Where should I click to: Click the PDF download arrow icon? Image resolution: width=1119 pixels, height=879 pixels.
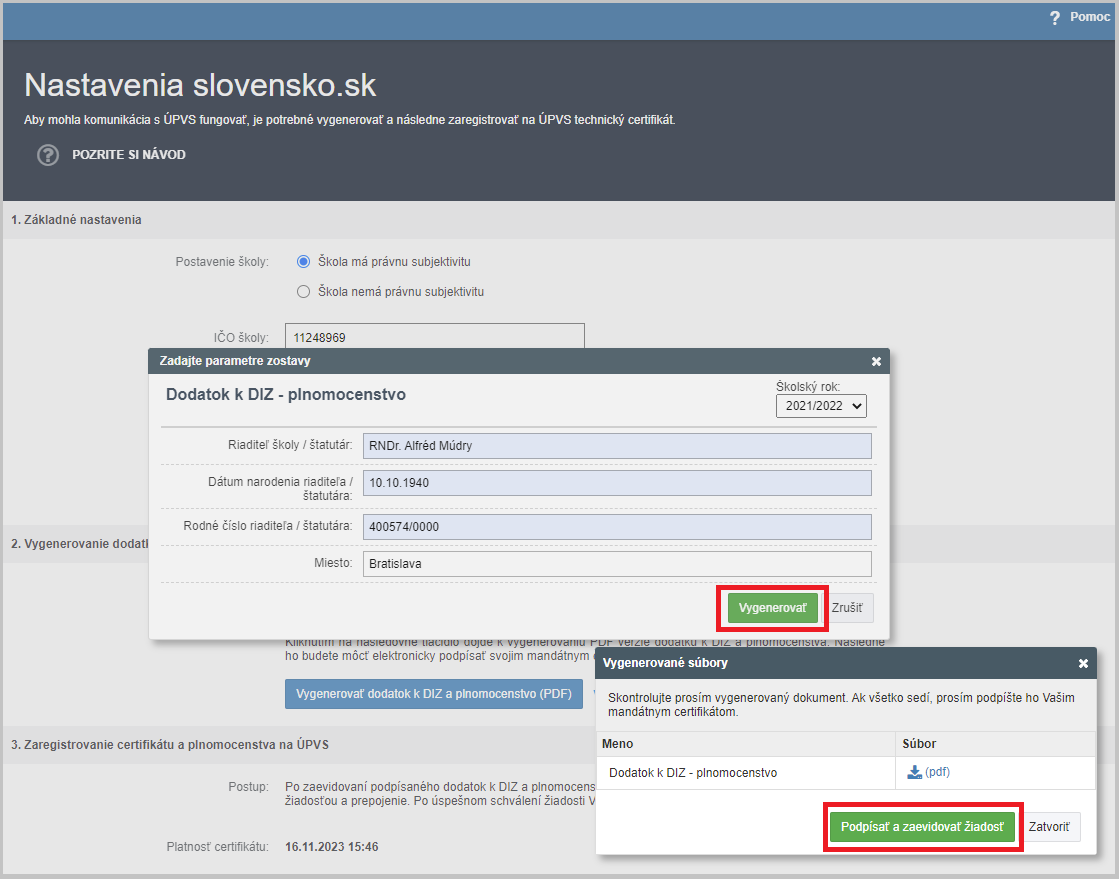(x=913, y=772)
